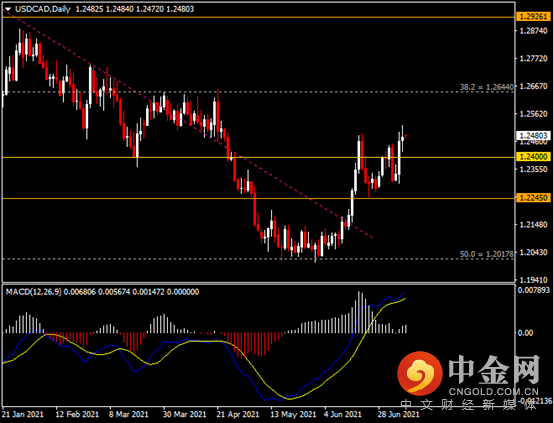Image resolution: width=554 pixels, height=423 pixels.
Task: Click the cngold logo swirl icon
Action: pyautogui.click(x=420, y=373)
